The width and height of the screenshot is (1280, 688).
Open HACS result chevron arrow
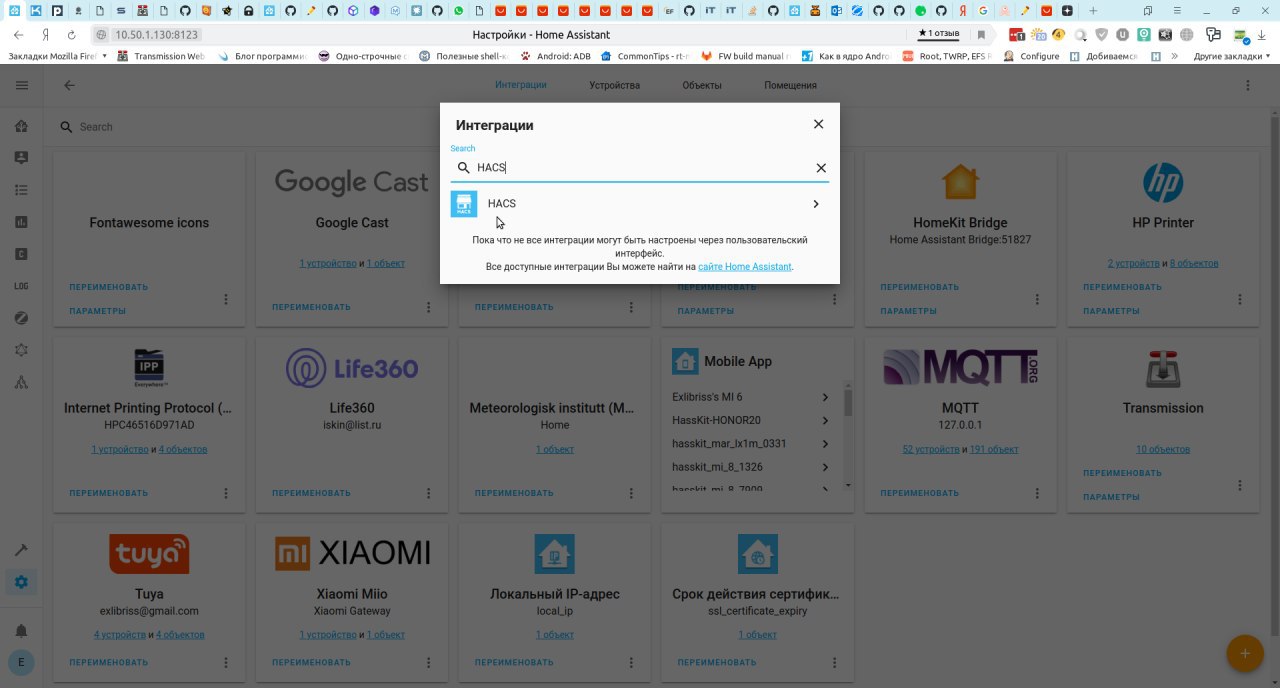pos(816,204)
